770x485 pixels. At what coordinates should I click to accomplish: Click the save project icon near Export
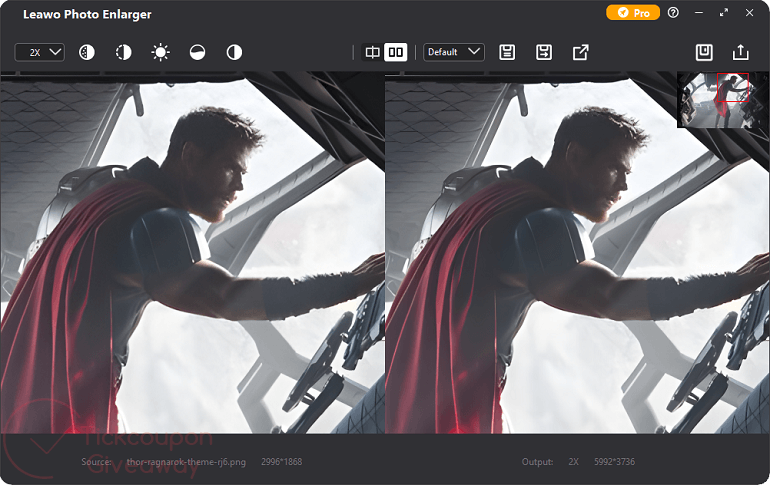pyautogui.click(x=704, y=52)
